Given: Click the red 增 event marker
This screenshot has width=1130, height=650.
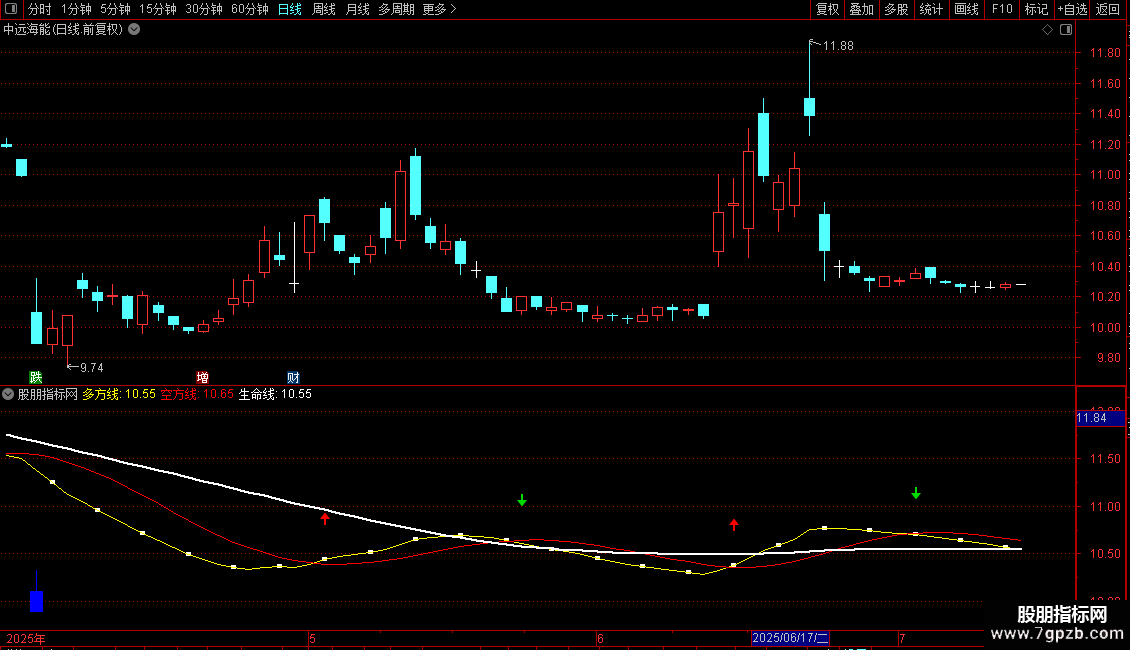Looking at the screenshot, I should click(x=203, y=378).
